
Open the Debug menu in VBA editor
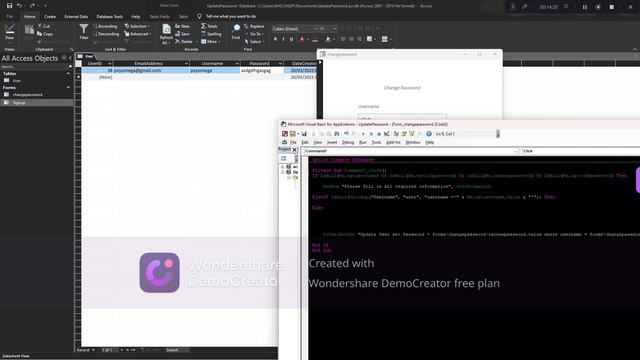(348, 142)
